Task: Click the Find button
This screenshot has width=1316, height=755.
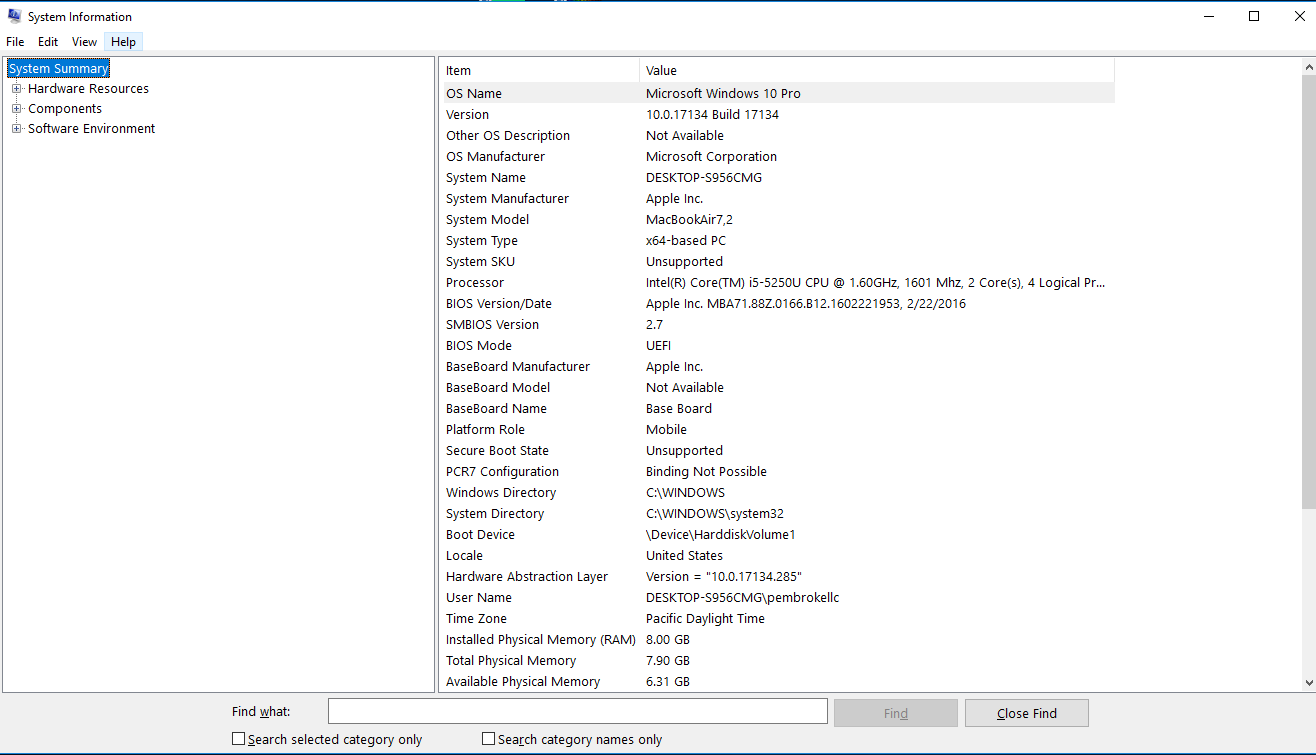Action: [896, 713]
